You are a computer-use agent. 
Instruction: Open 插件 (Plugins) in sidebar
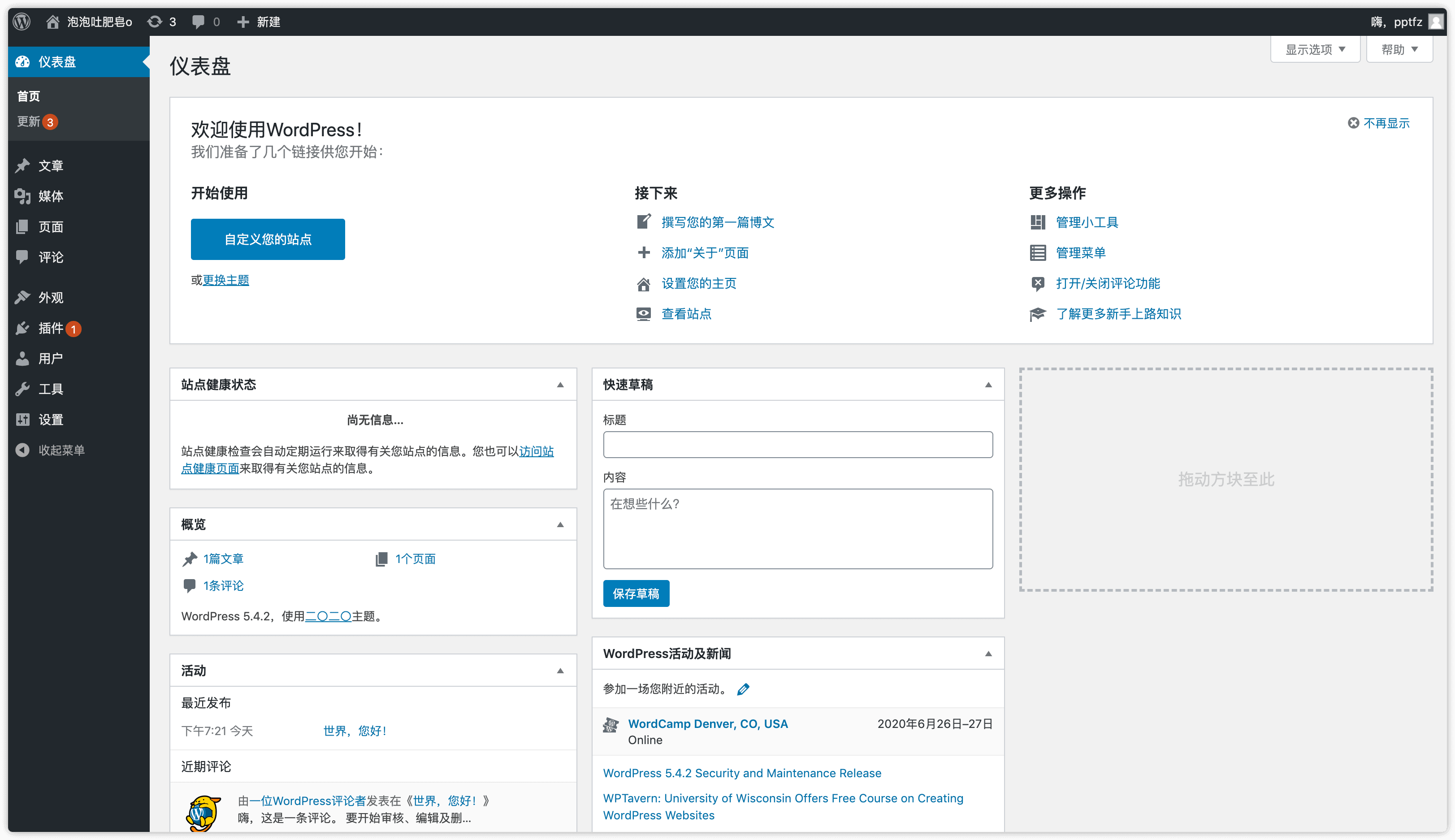51,328
